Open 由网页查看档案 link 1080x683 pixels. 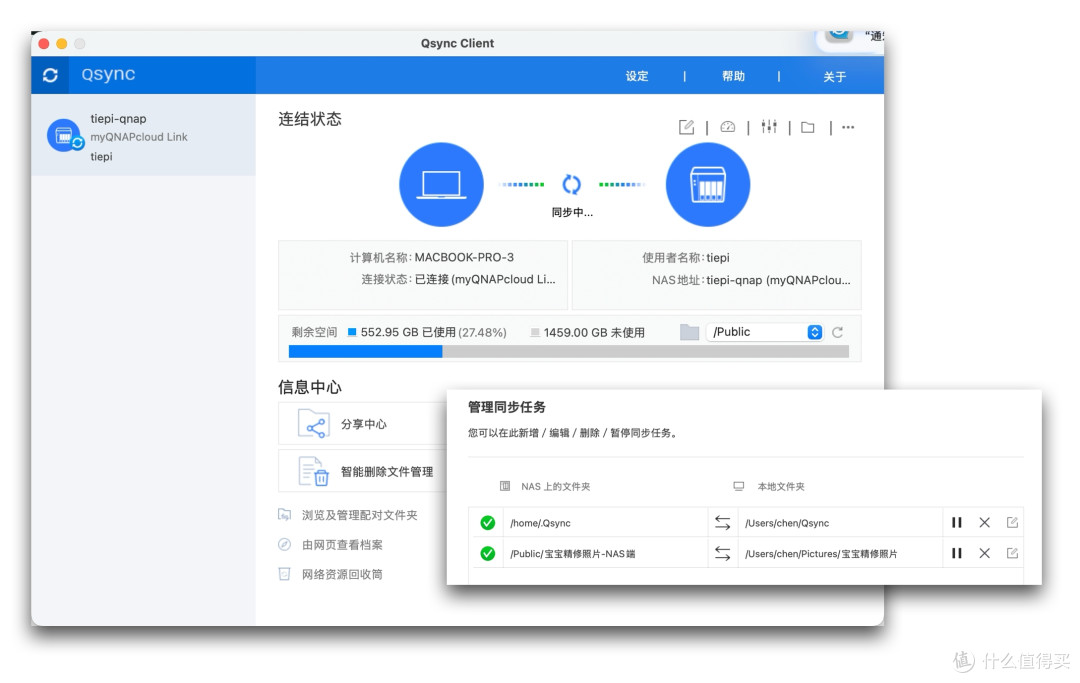point(342,545)
